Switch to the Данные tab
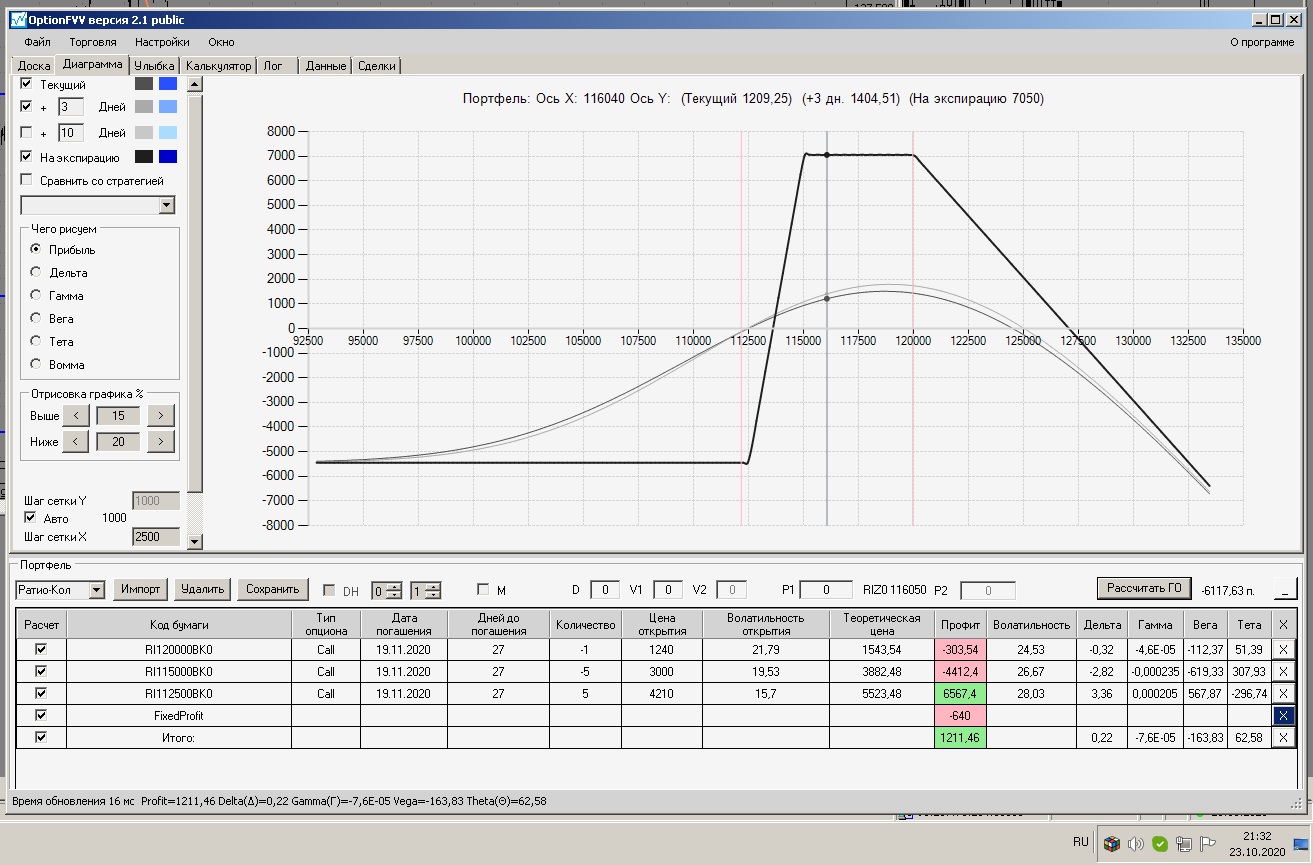 coord(326,66)
